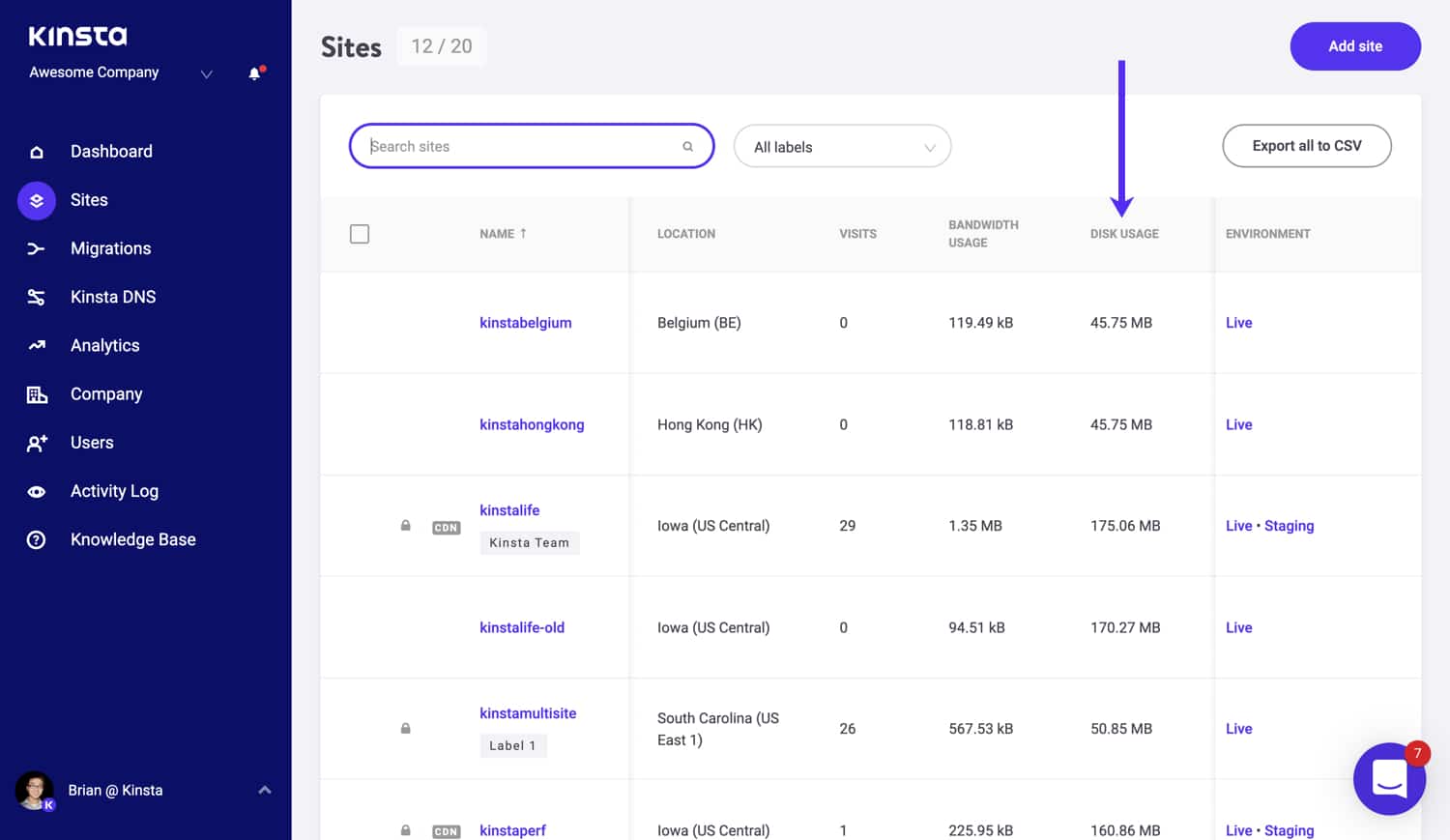Click the notification bell icon
This screenshot has width=1450, height=840.
(x=254, y=72)
